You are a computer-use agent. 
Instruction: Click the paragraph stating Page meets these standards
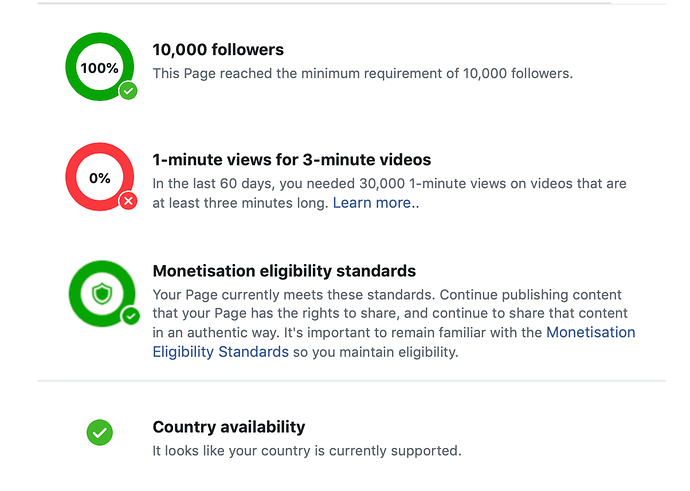pos(394,323)
